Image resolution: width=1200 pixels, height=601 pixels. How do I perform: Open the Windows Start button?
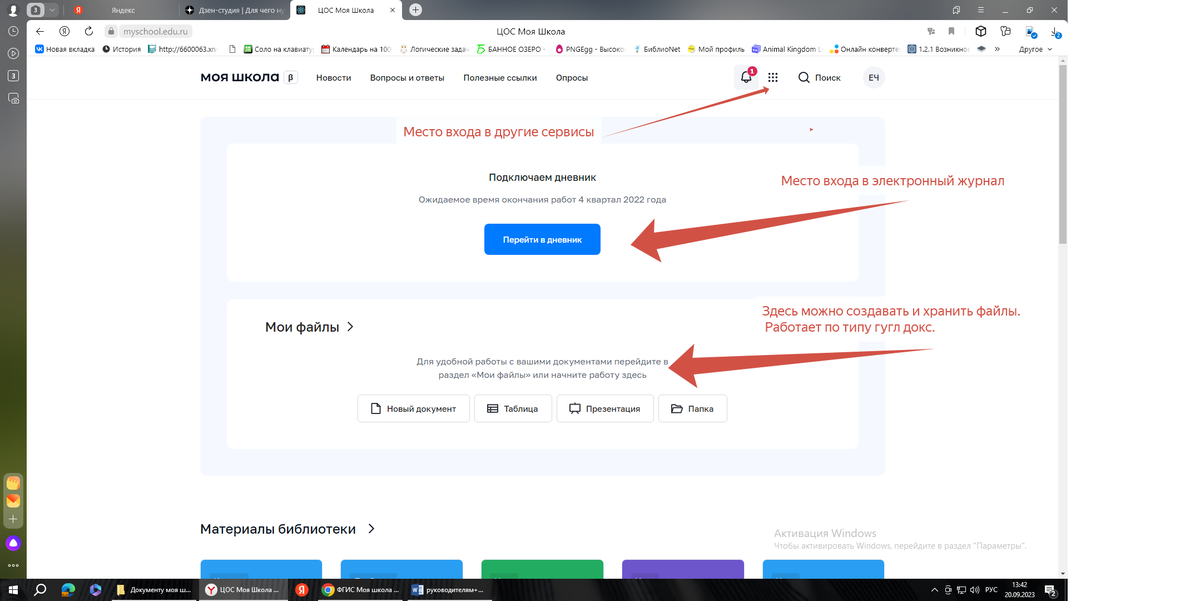pyautogui.click(x=14, y=590)
